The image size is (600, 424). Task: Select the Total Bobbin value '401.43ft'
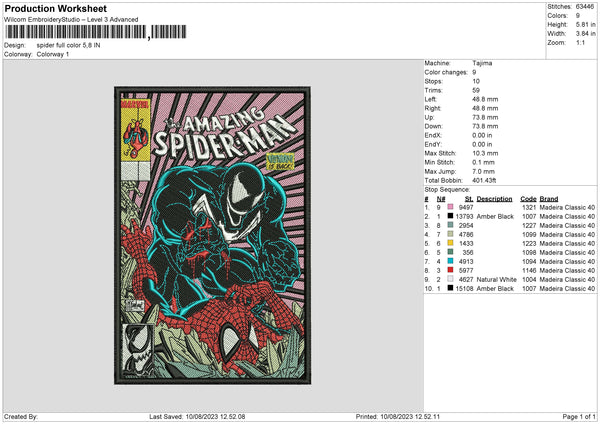click(484, 180)
